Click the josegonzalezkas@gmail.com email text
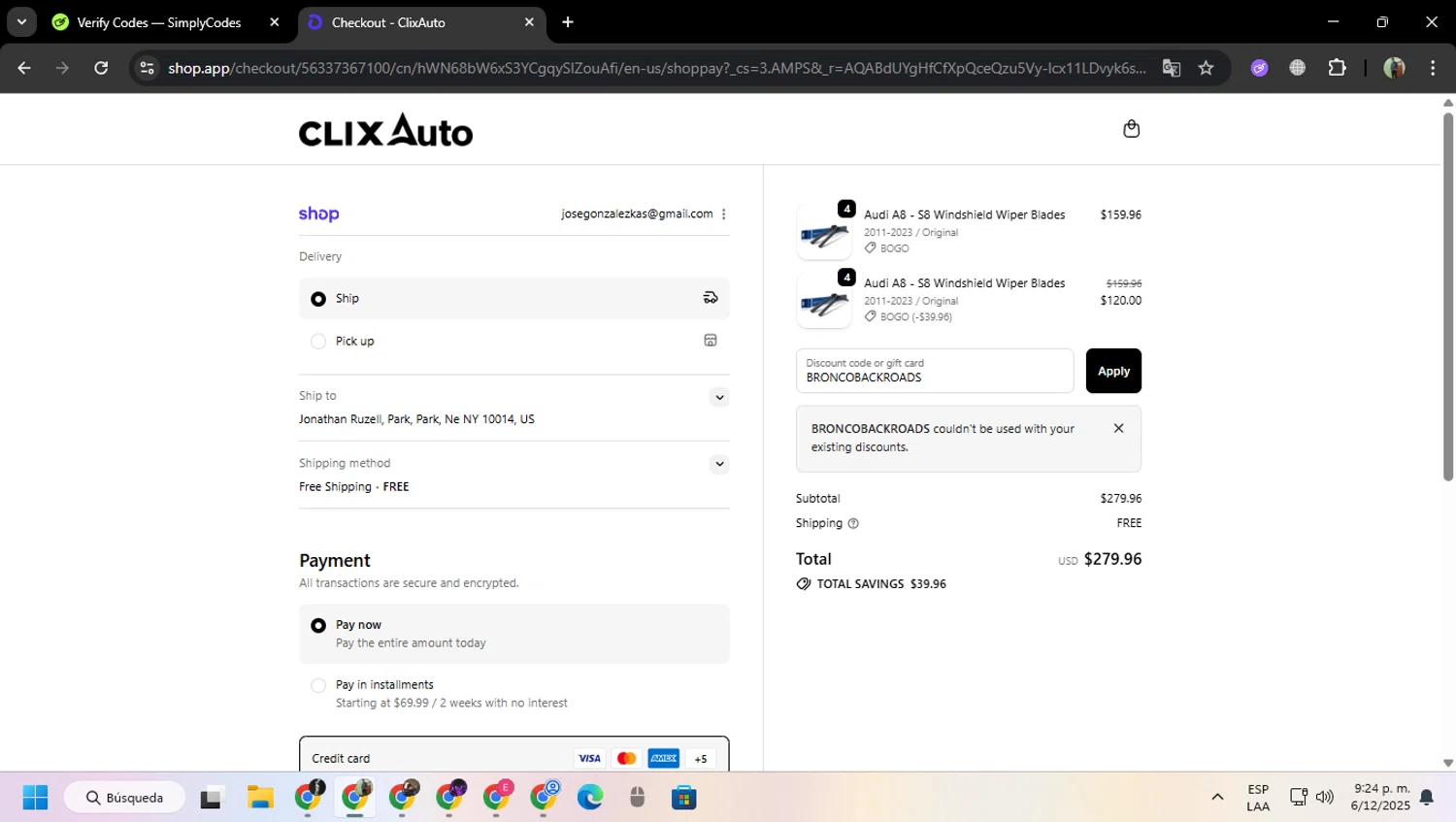Screen dimensions: 1456x822 (x=637, y=214)
